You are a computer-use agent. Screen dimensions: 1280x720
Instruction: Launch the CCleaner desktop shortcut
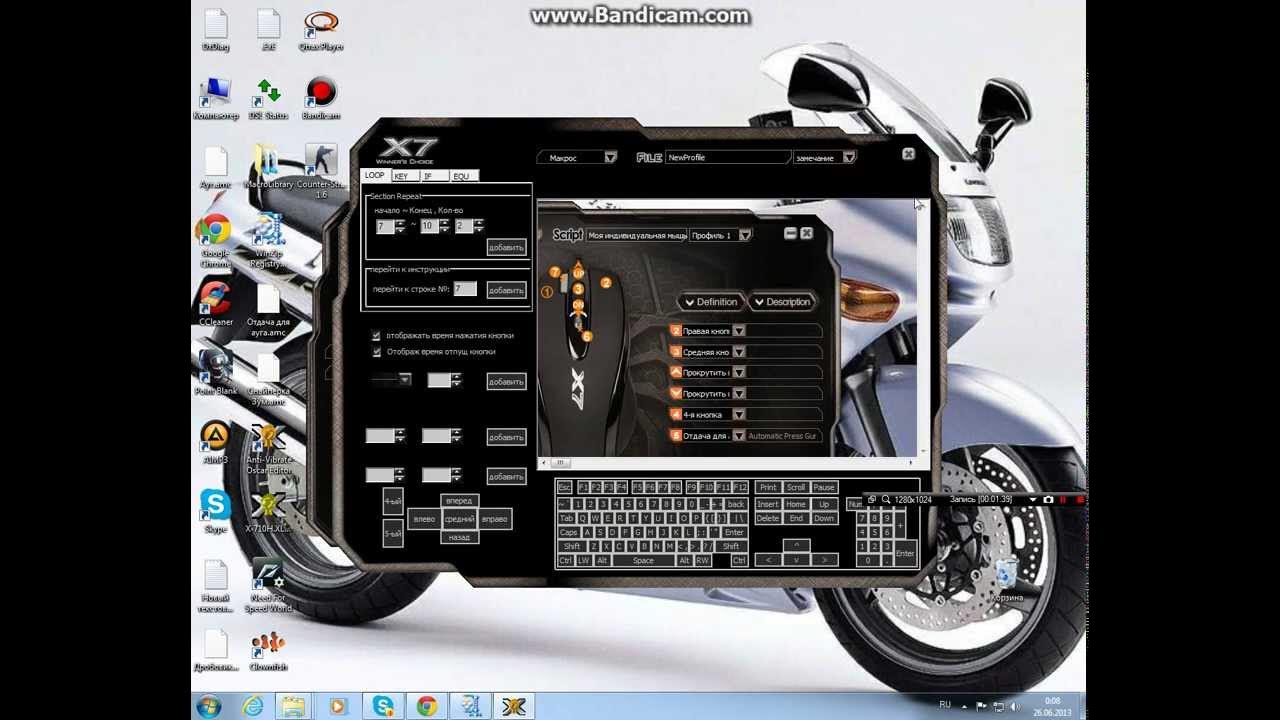[x=215, y=304]
